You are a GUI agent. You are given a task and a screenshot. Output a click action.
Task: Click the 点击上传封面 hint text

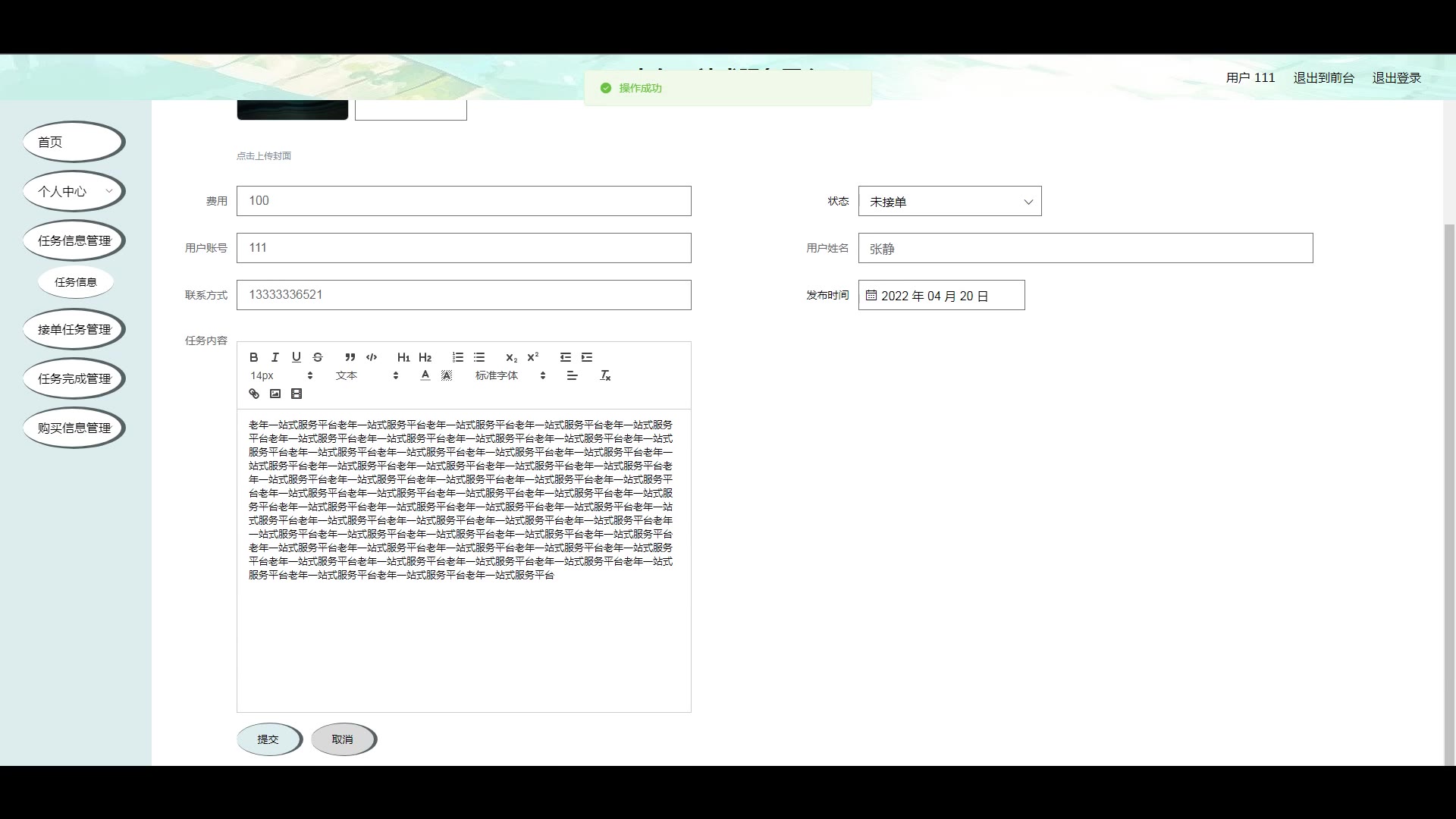[x=263, y=156]
